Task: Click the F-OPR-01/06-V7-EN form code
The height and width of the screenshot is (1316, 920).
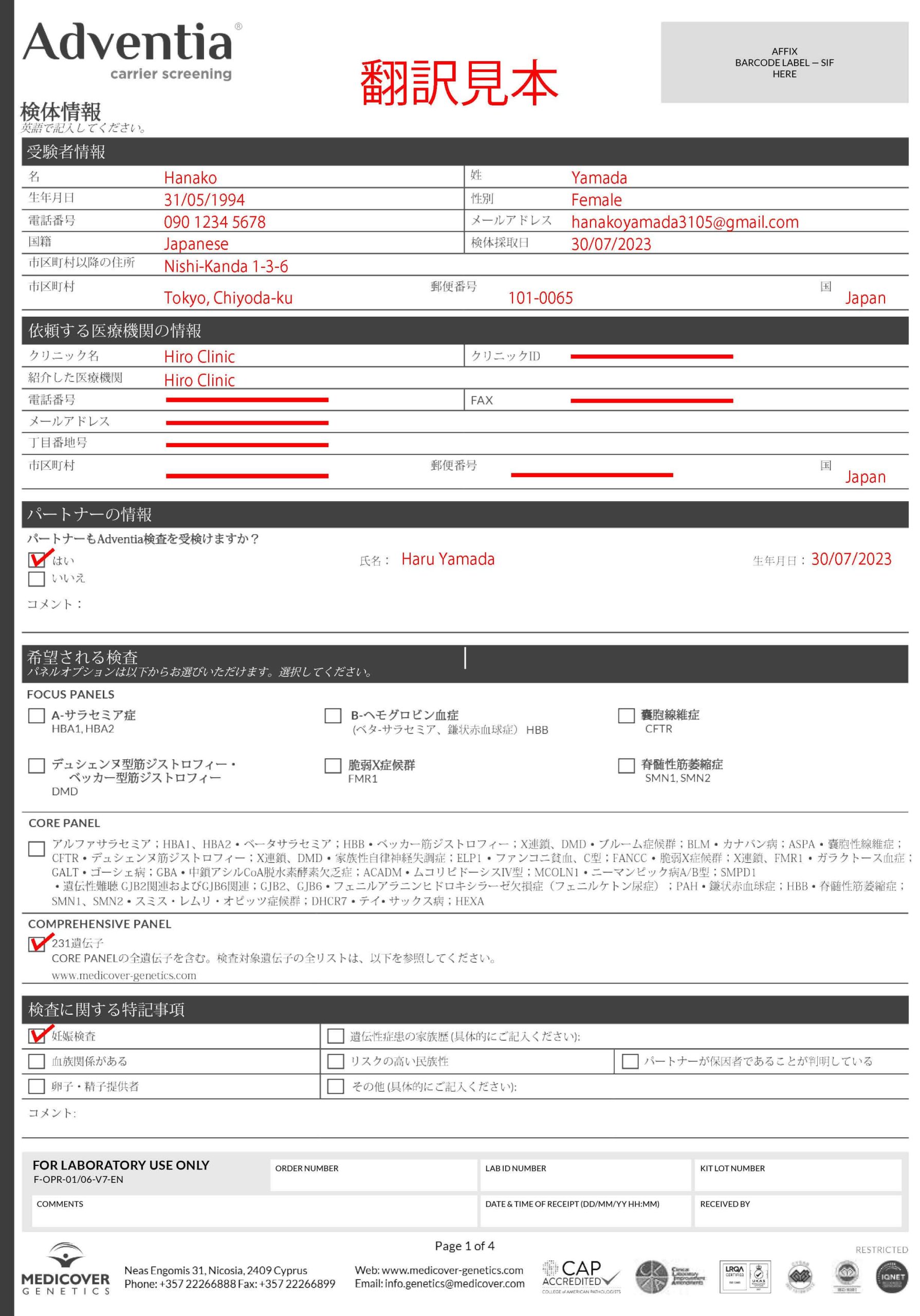Action: point(78,1180)
